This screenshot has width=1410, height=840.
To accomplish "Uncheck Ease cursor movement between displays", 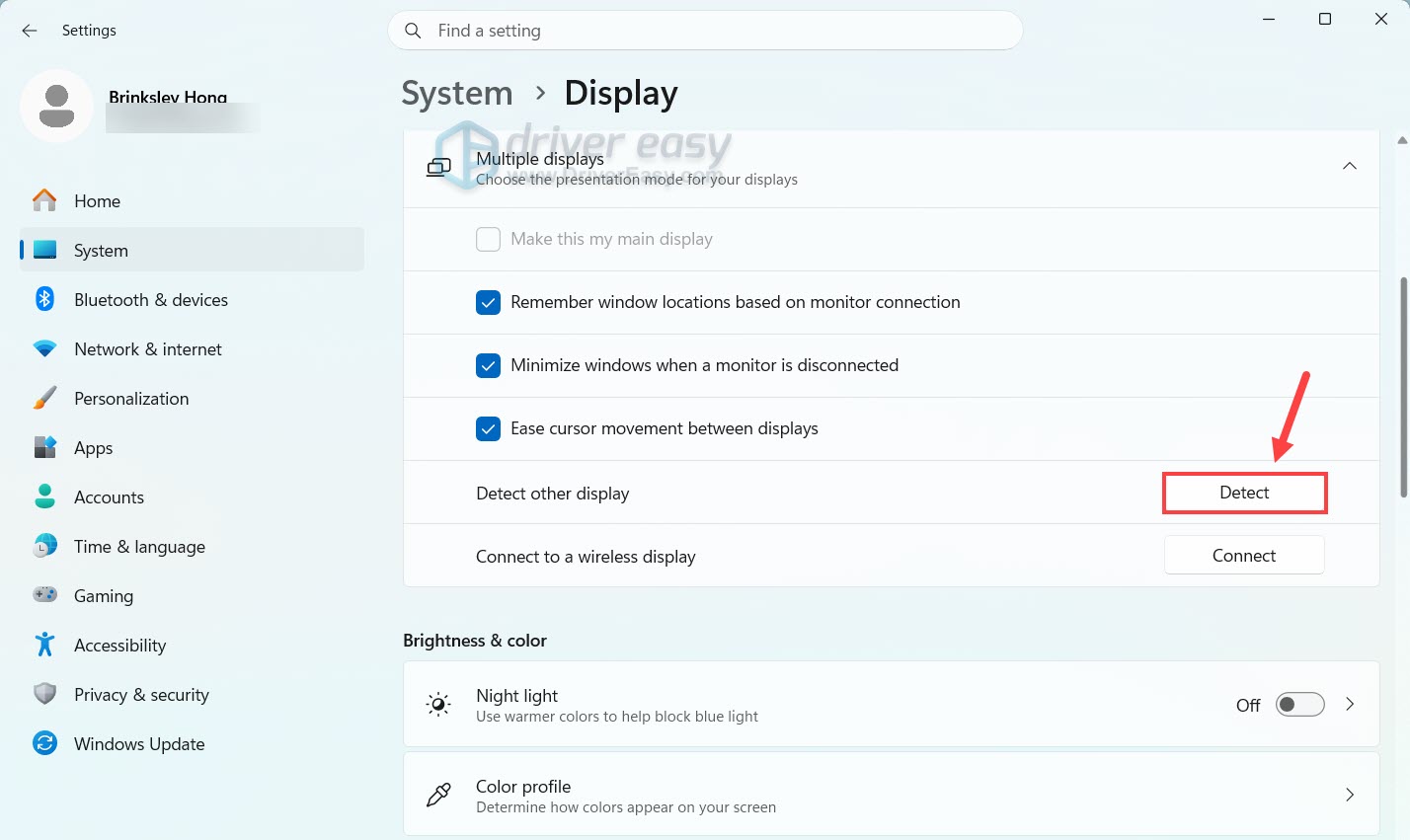I will point(488,428).
